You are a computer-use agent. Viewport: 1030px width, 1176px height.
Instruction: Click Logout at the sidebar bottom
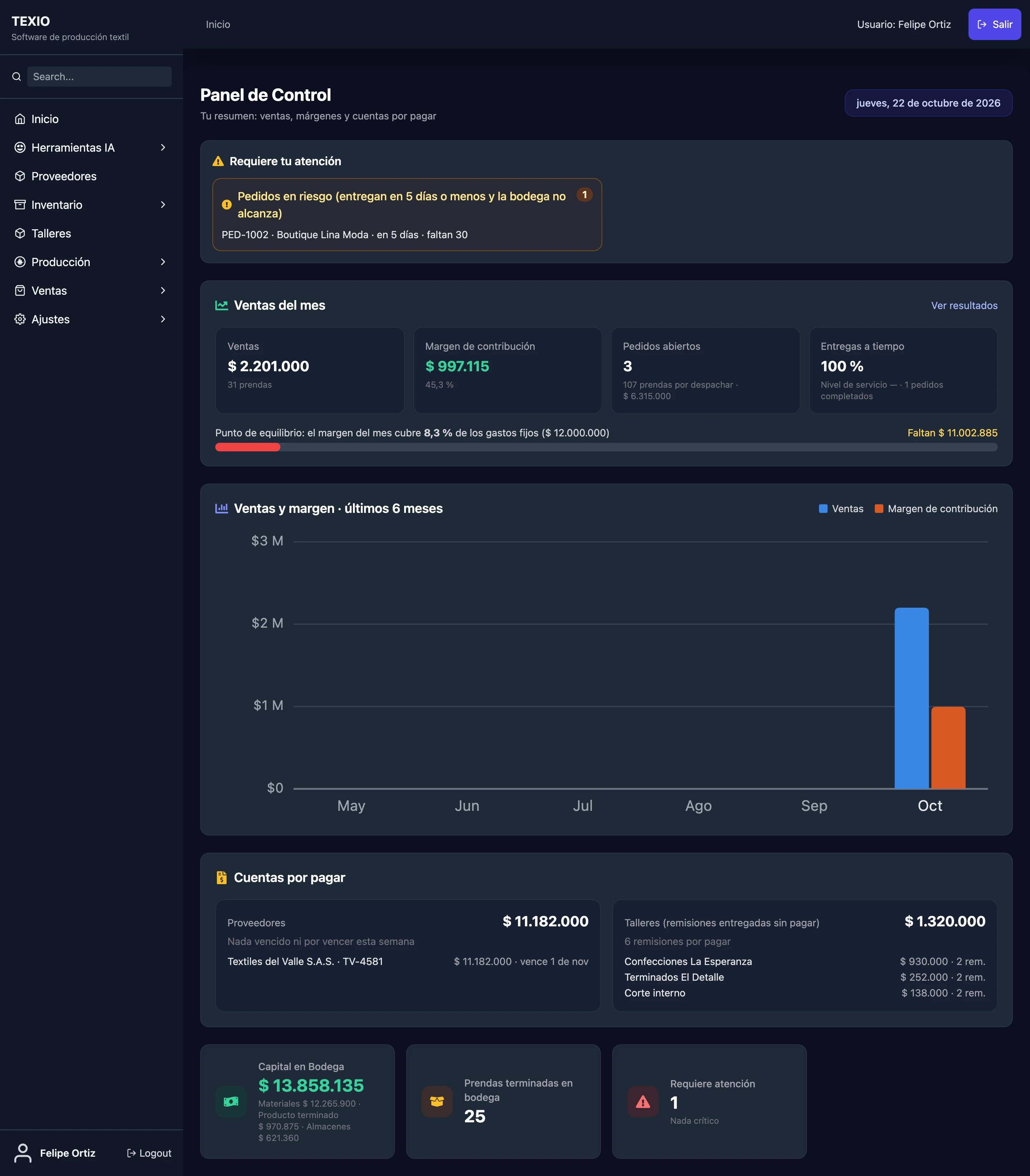tap(149, 1153)
